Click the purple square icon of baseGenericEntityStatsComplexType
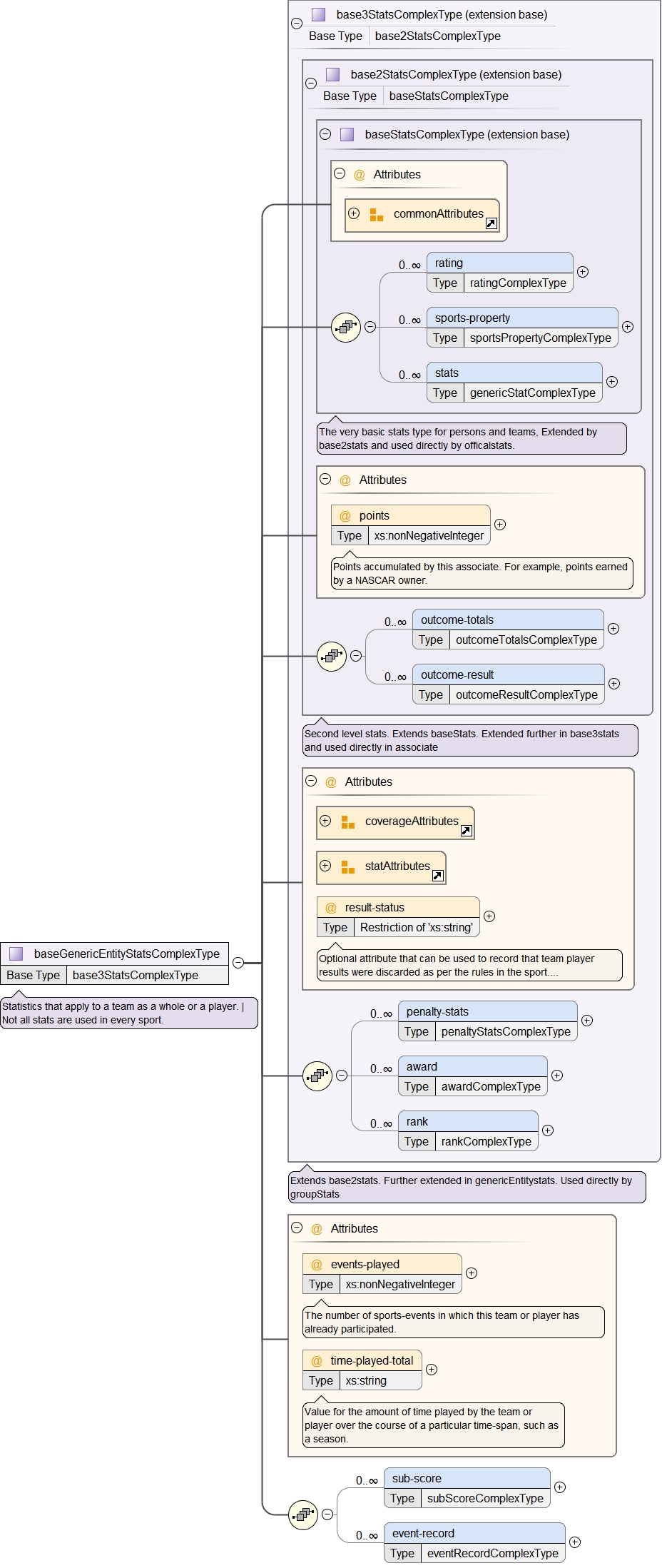662x1568 pixels. pos(16,954)
